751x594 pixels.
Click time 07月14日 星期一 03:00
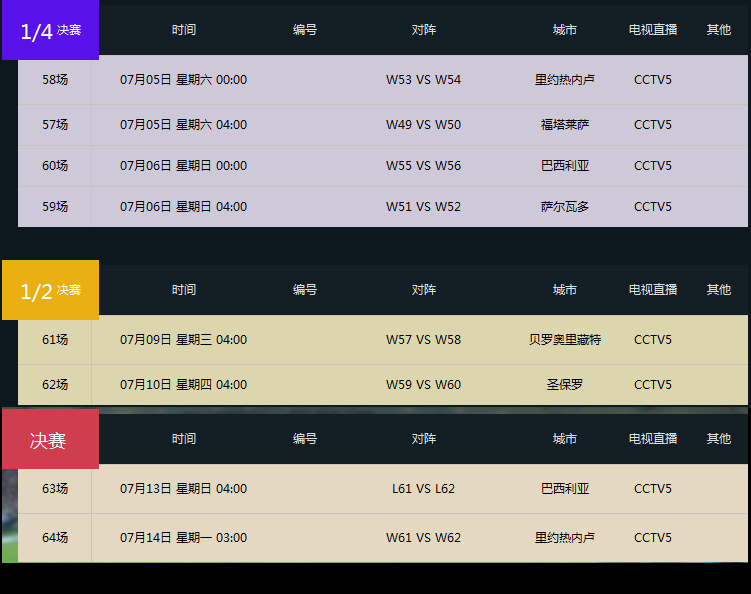183,537
